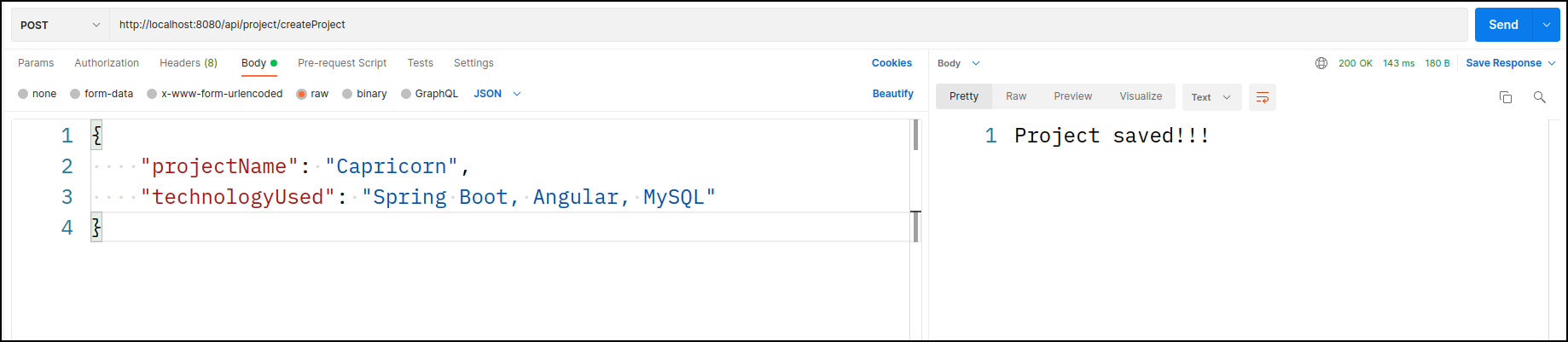The width and height of the screenshot is (1568, 342).
Task: Expand the Send button arrow options
Action: tap(1547, 25)
